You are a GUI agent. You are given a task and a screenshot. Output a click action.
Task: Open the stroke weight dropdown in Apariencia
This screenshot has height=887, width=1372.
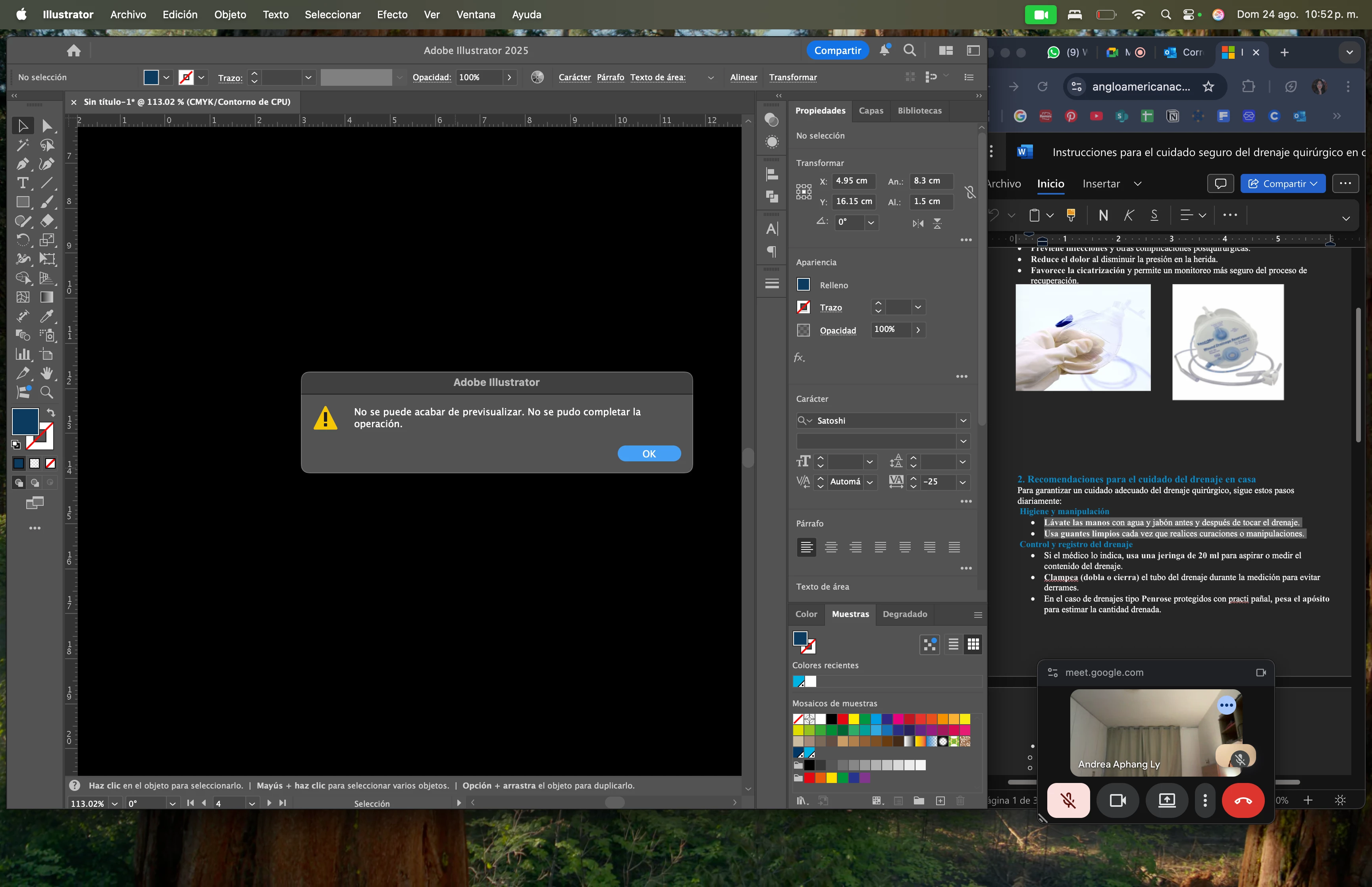pyautogui.click(x=918, y=308)
